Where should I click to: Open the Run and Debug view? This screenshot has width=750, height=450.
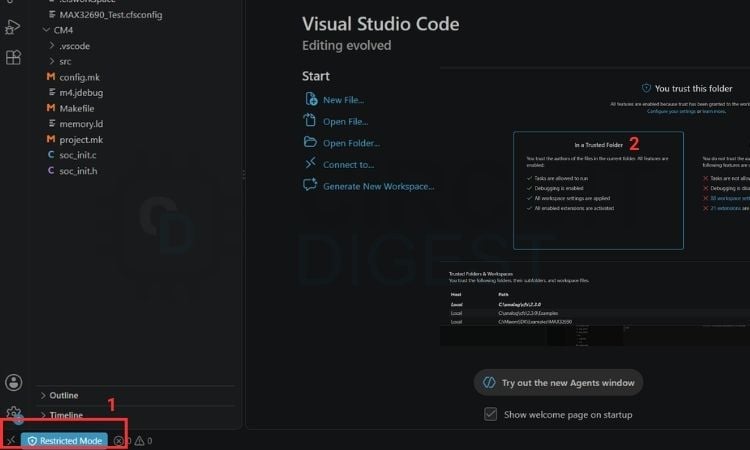tap(13, 27)
